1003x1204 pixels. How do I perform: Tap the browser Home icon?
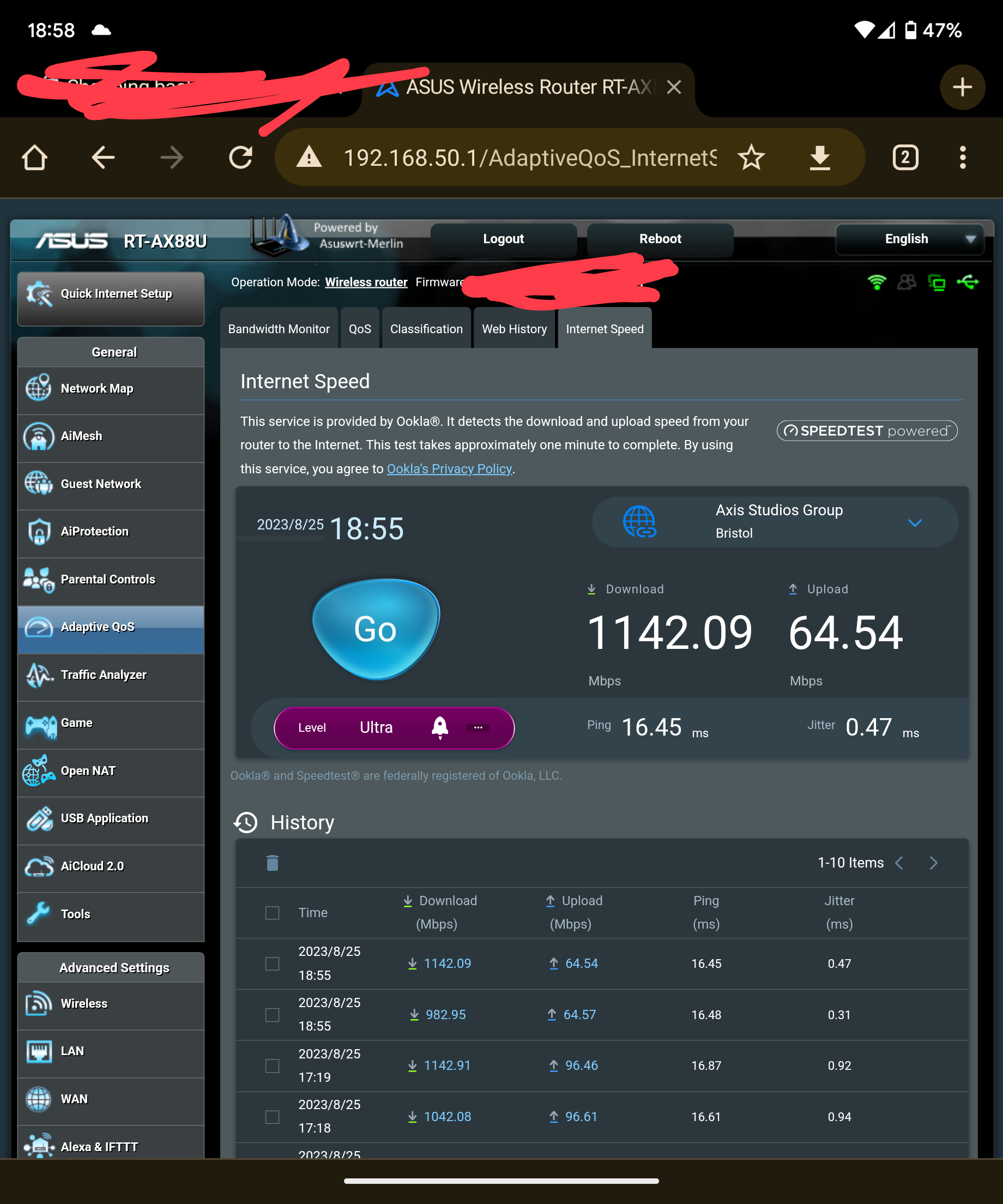(x=34, y=157)
